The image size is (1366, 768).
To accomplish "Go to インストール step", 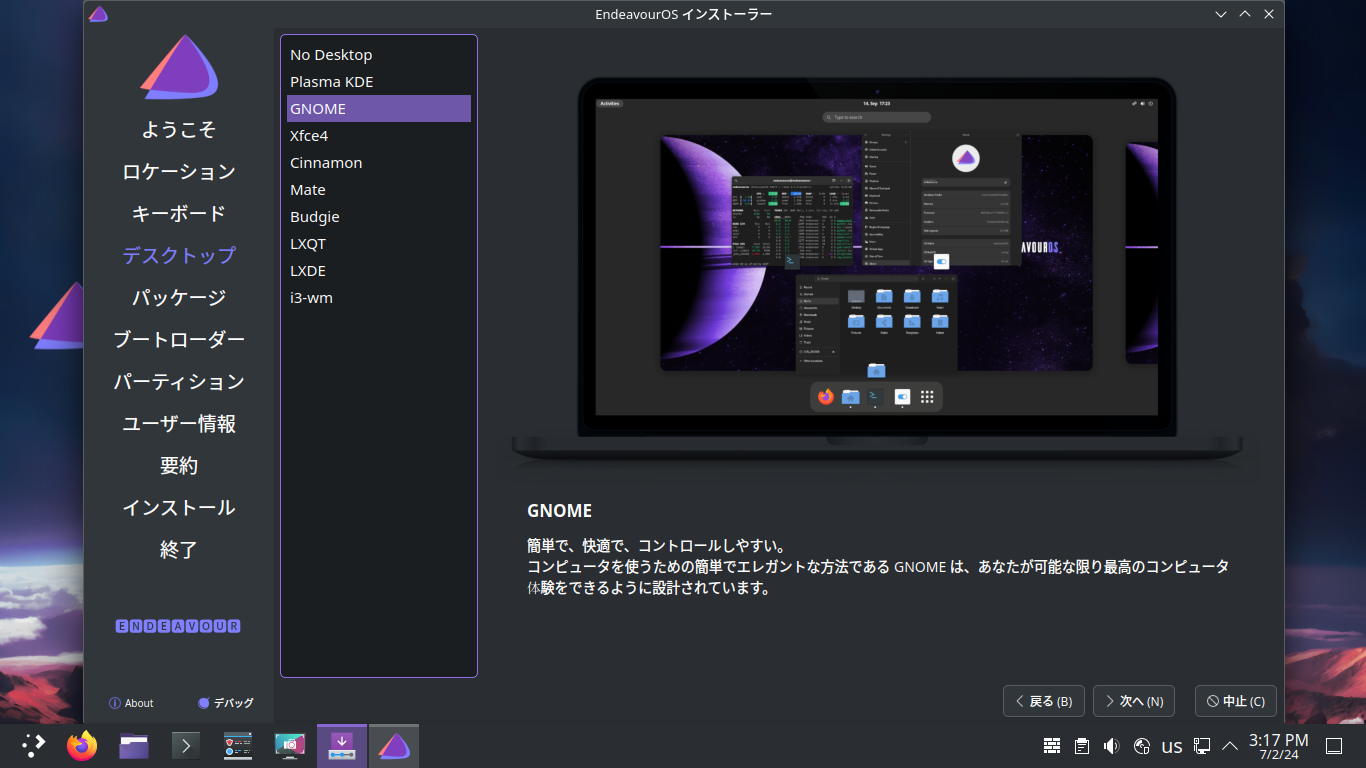I will [x=179, y=508].
